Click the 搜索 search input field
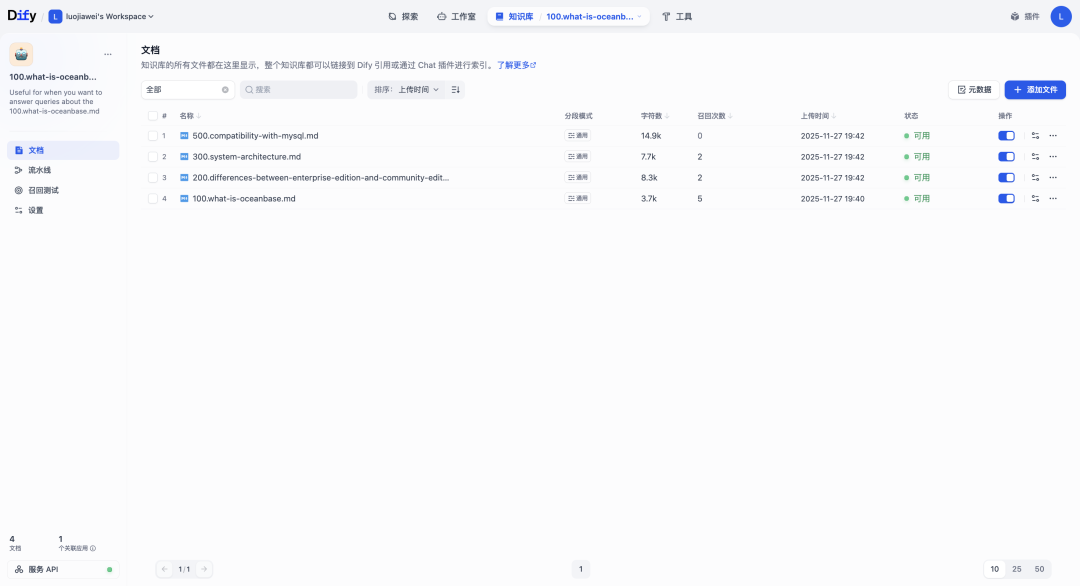The image size is (1080, 586). pos(298,89)
